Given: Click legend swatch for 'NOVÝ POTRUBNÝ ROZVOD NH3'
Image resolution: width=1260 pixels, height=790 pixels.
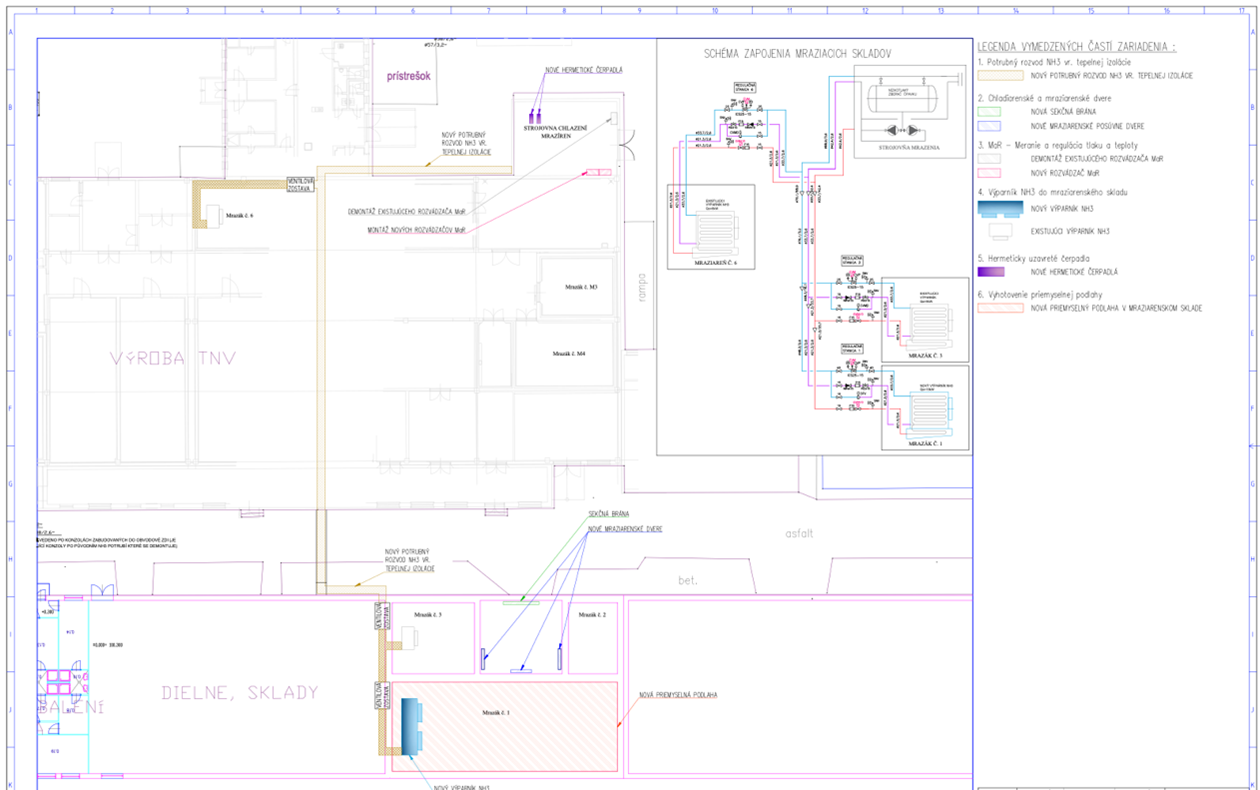Looking at the screenshot, I should click(1001, 75).
